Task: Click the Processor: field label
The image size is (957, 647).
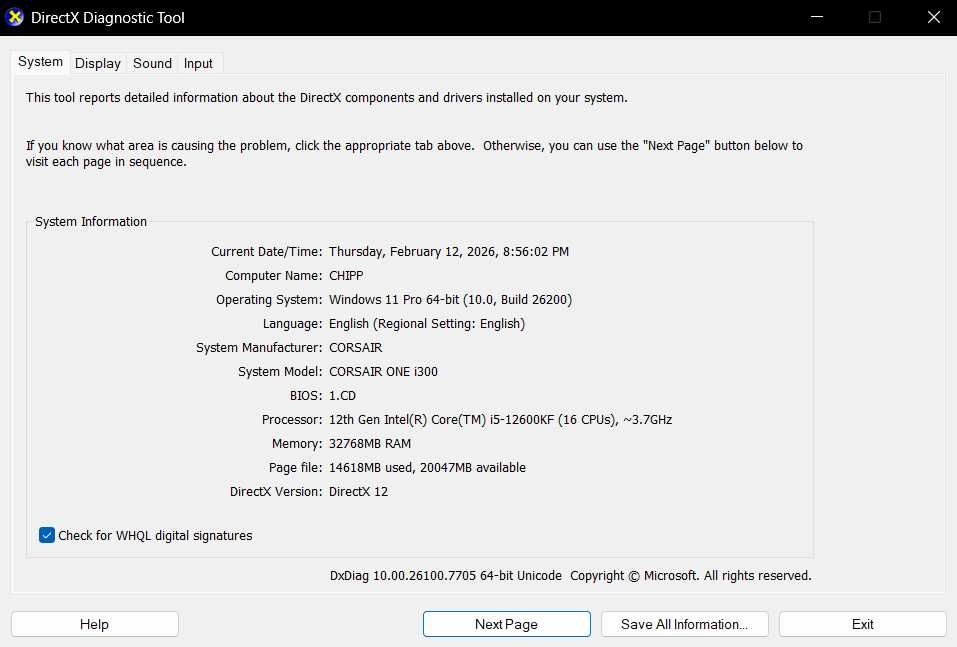Action: 292,420
